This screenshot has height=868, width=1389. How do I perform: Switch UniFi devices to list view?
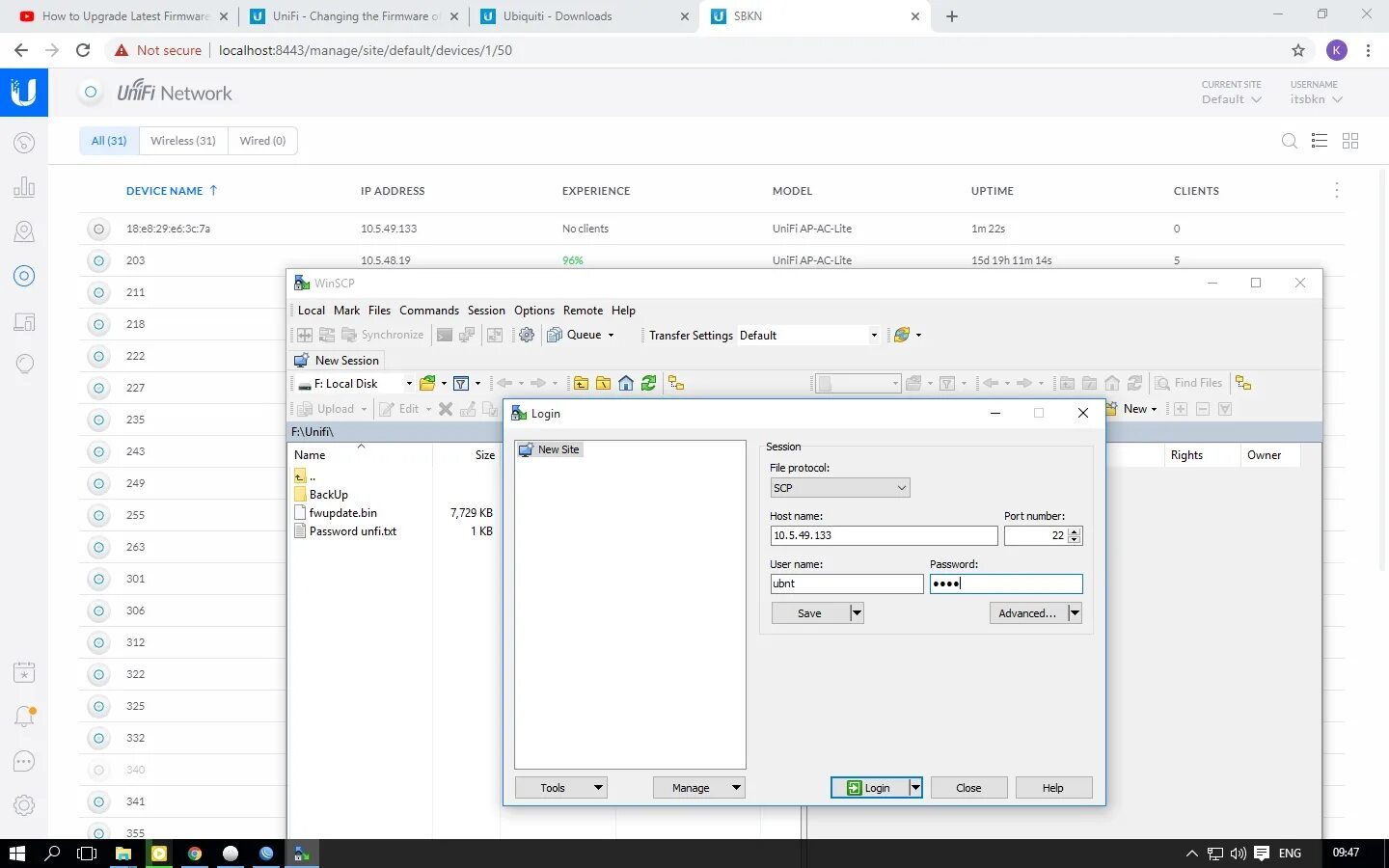tap(1320, 141)
